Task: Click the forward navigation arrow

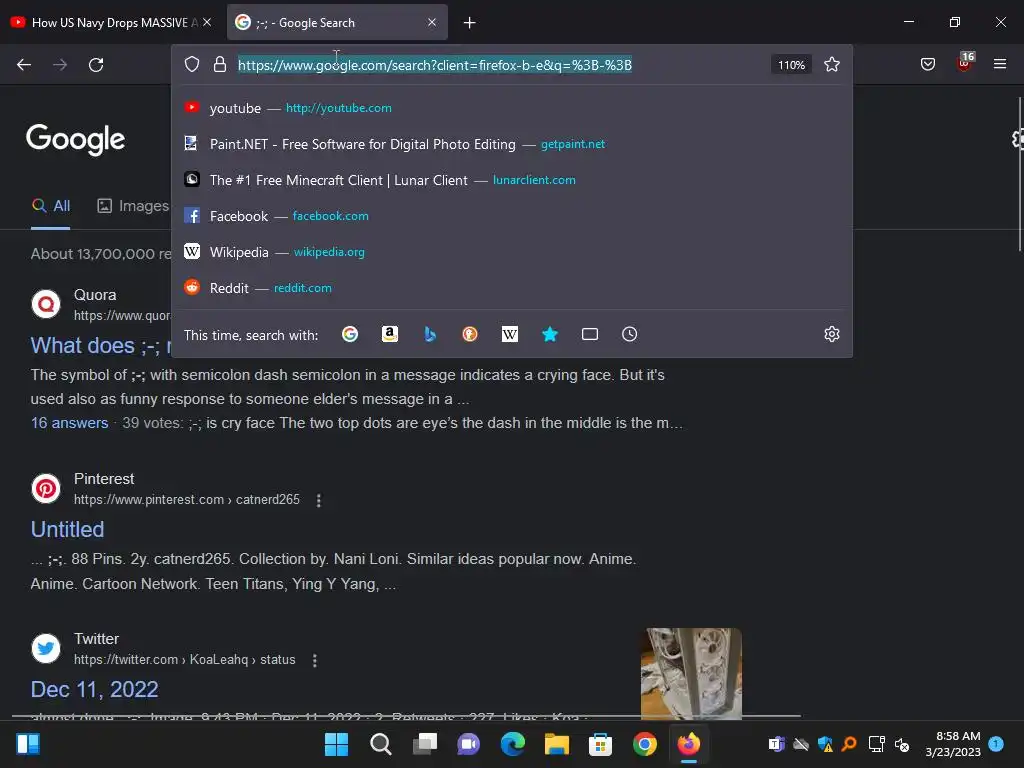Action: pos(60,65)
